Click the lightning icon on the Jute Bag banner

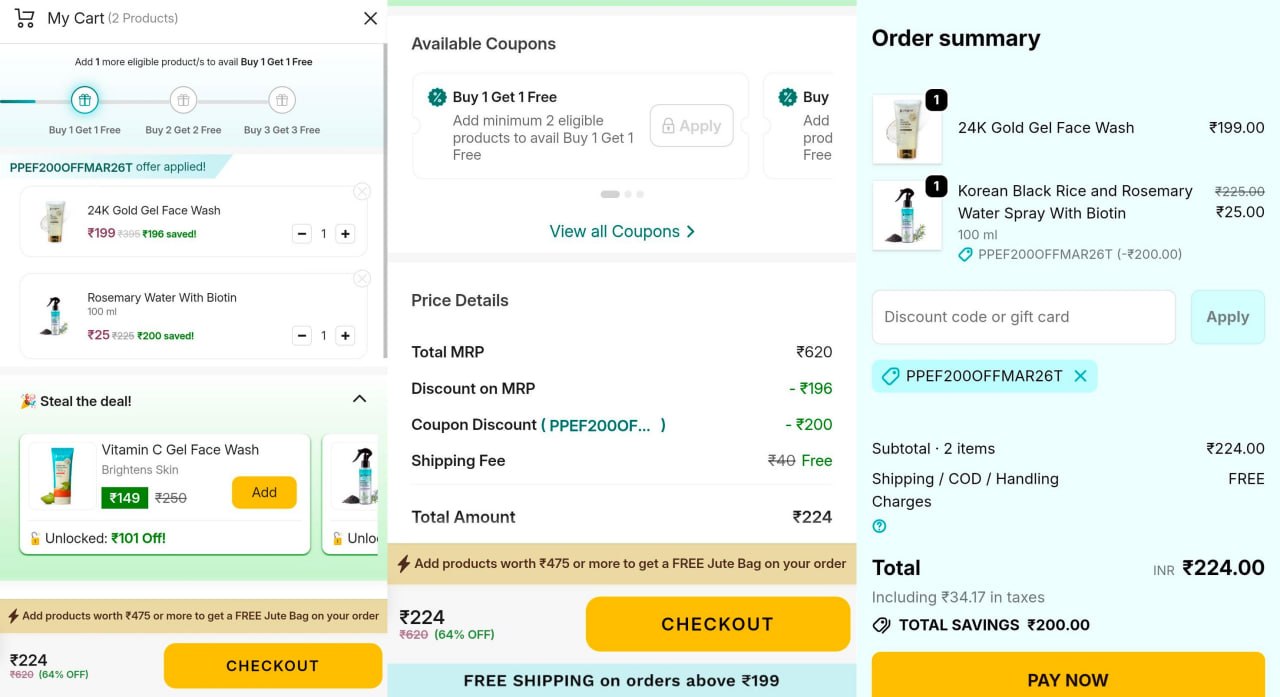pos(401,564)
